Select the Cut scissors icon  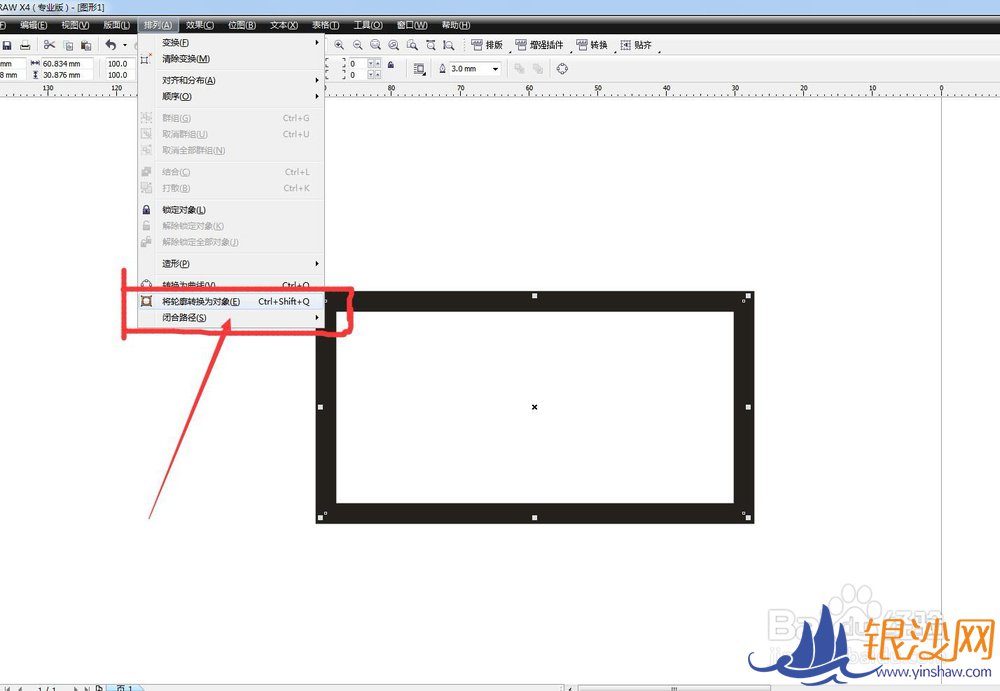[x=48, y=45]
